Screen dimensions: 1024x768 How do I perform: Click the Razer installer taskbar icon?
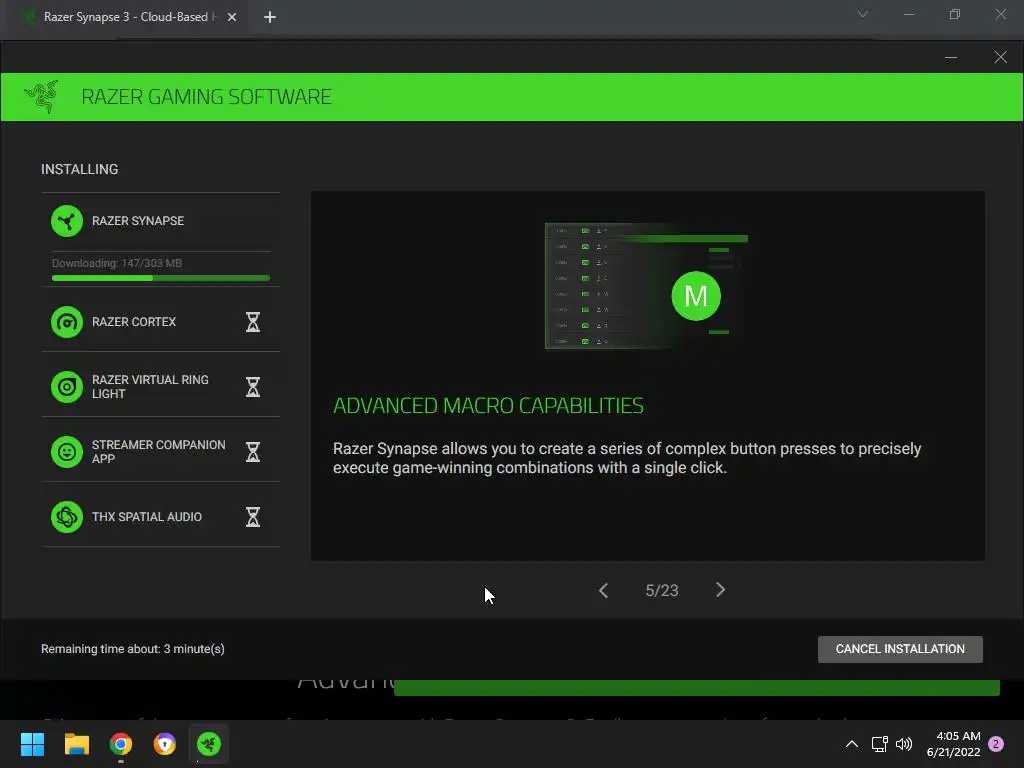tap(209, 744)
